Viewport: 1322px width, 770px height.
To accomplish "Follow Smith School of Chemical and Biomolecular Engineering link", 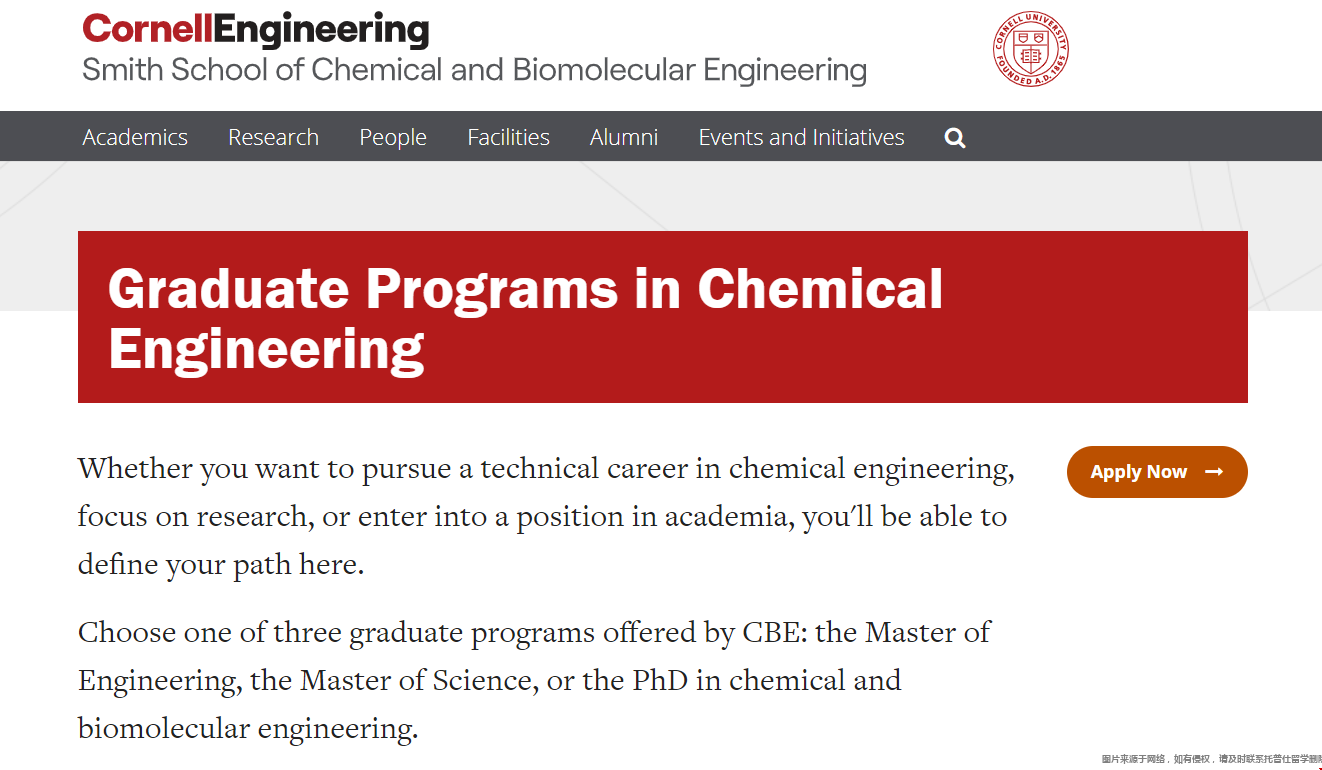I will click(474, 70).
